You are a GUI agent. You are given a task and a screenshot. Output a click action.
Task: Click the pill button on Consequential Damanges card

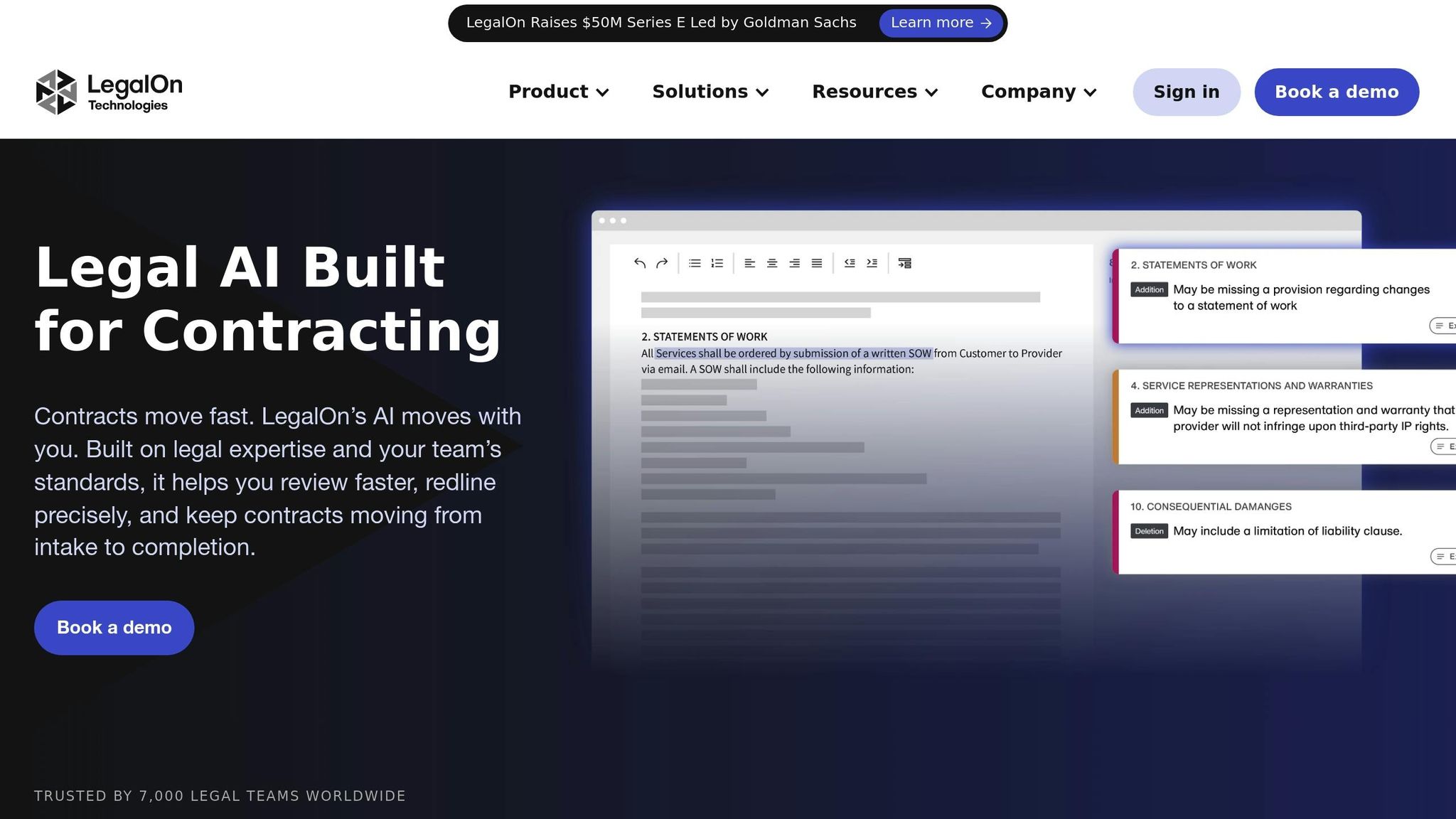click(1443, 556)
